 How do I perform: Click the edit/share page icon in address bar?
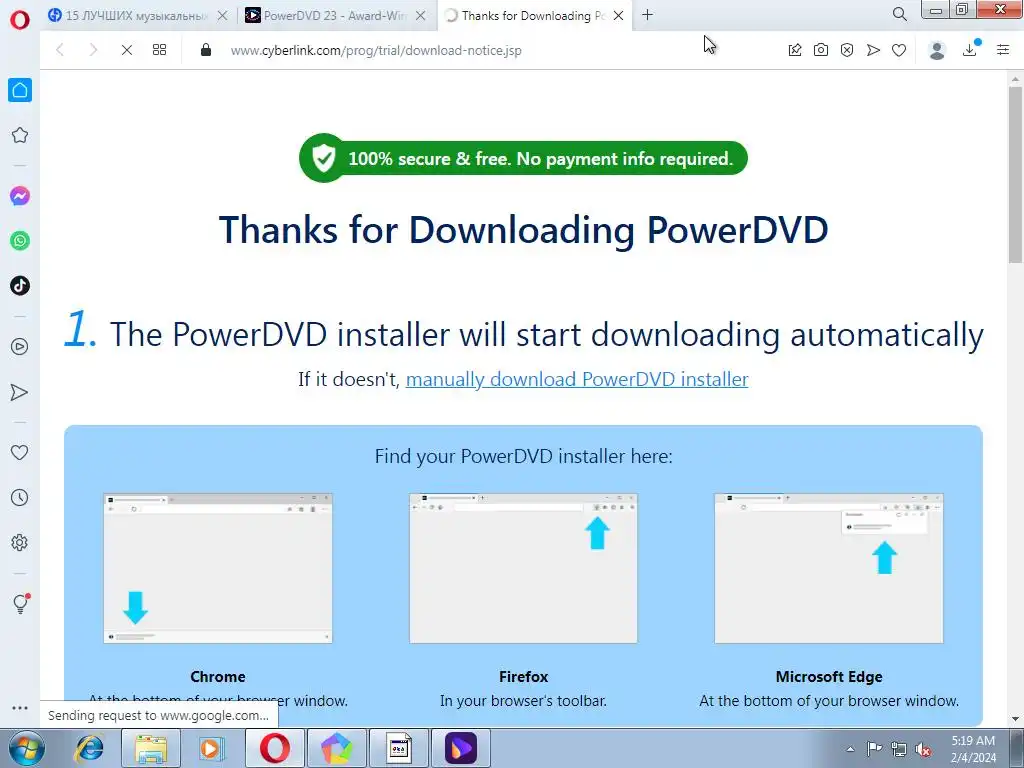click(x=795, y=50)
